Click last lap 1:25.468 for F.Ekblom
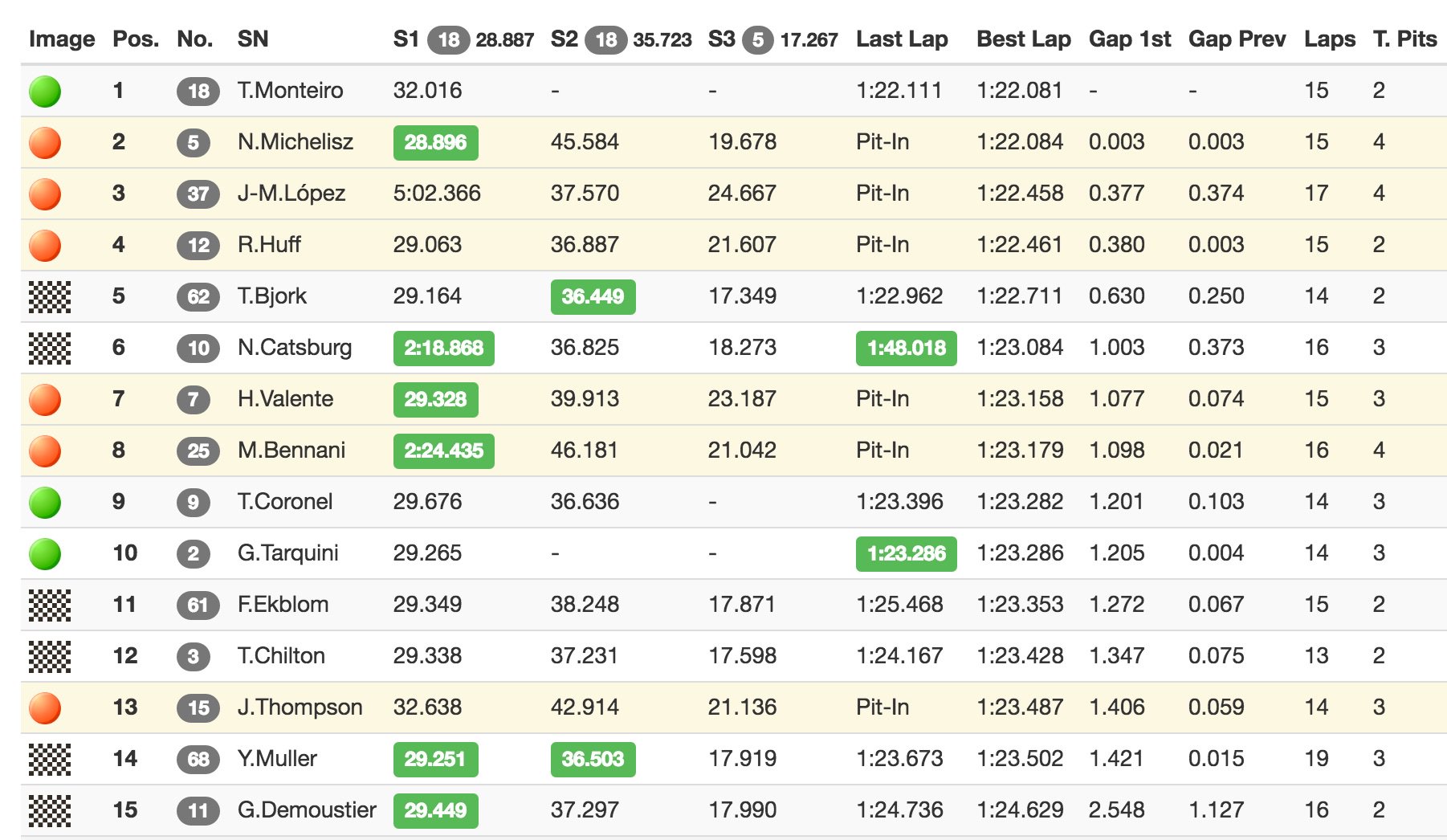The width and height of the screenshot is (1447, 840). pyautogui.click(x=899, y=604)
